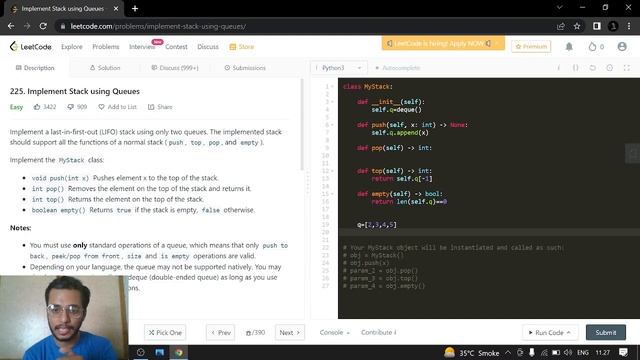Screen dimensions: 640x360
Task: Open Explore in top navigation
Action: [72, 47]
